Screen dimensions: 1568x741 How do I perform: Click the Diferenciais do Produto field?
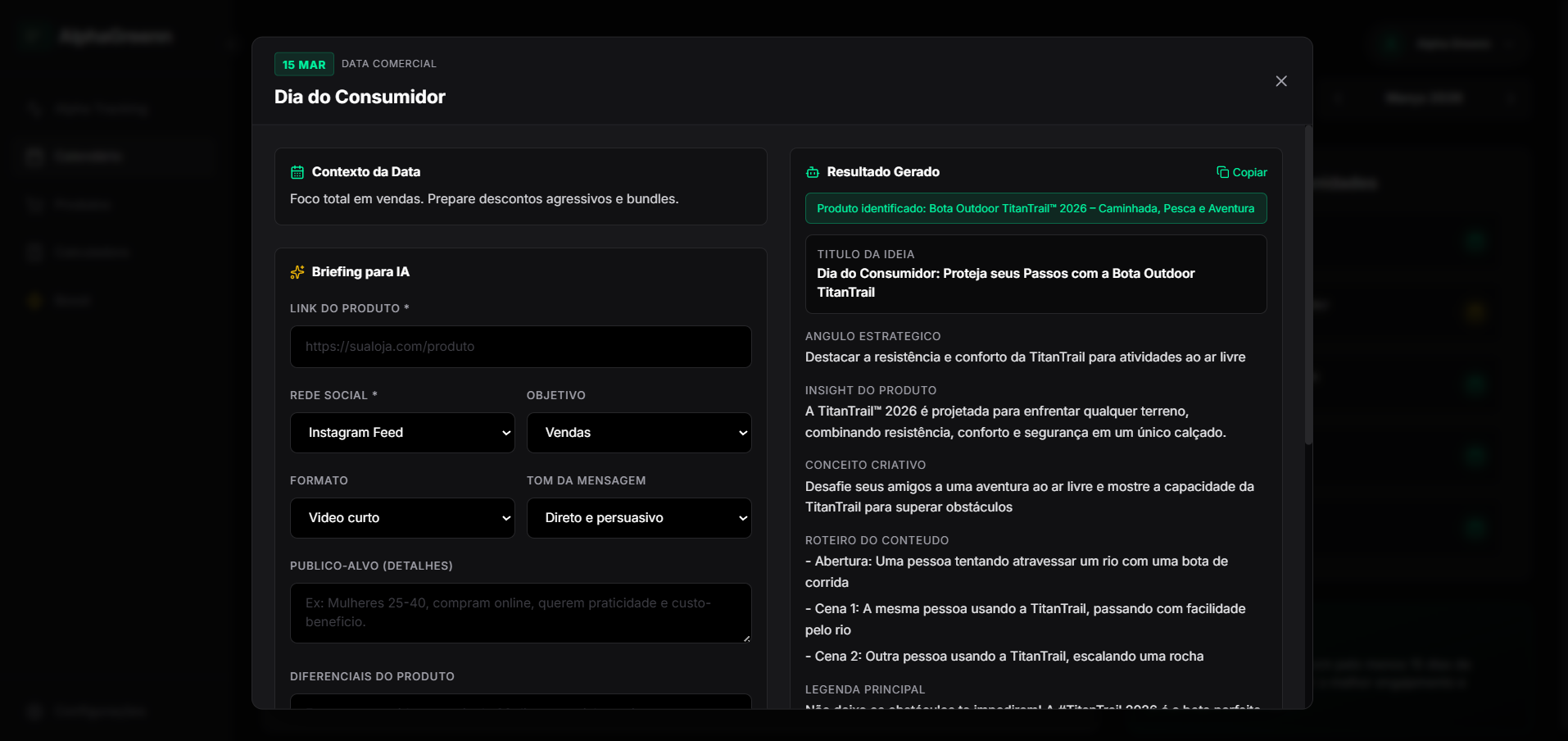pos(520,702)
